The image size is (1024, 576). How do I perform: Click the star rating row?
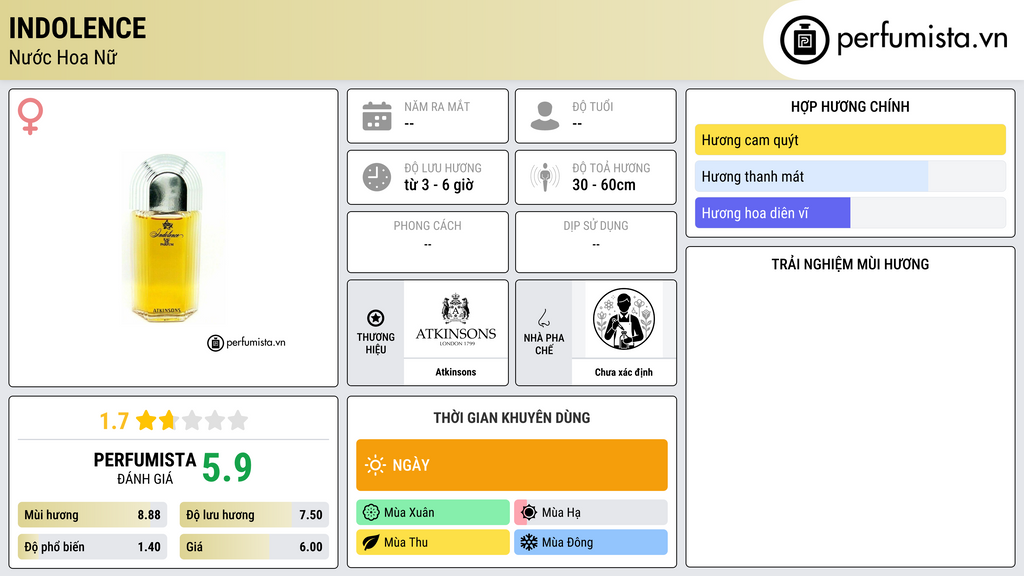point(192,420)
